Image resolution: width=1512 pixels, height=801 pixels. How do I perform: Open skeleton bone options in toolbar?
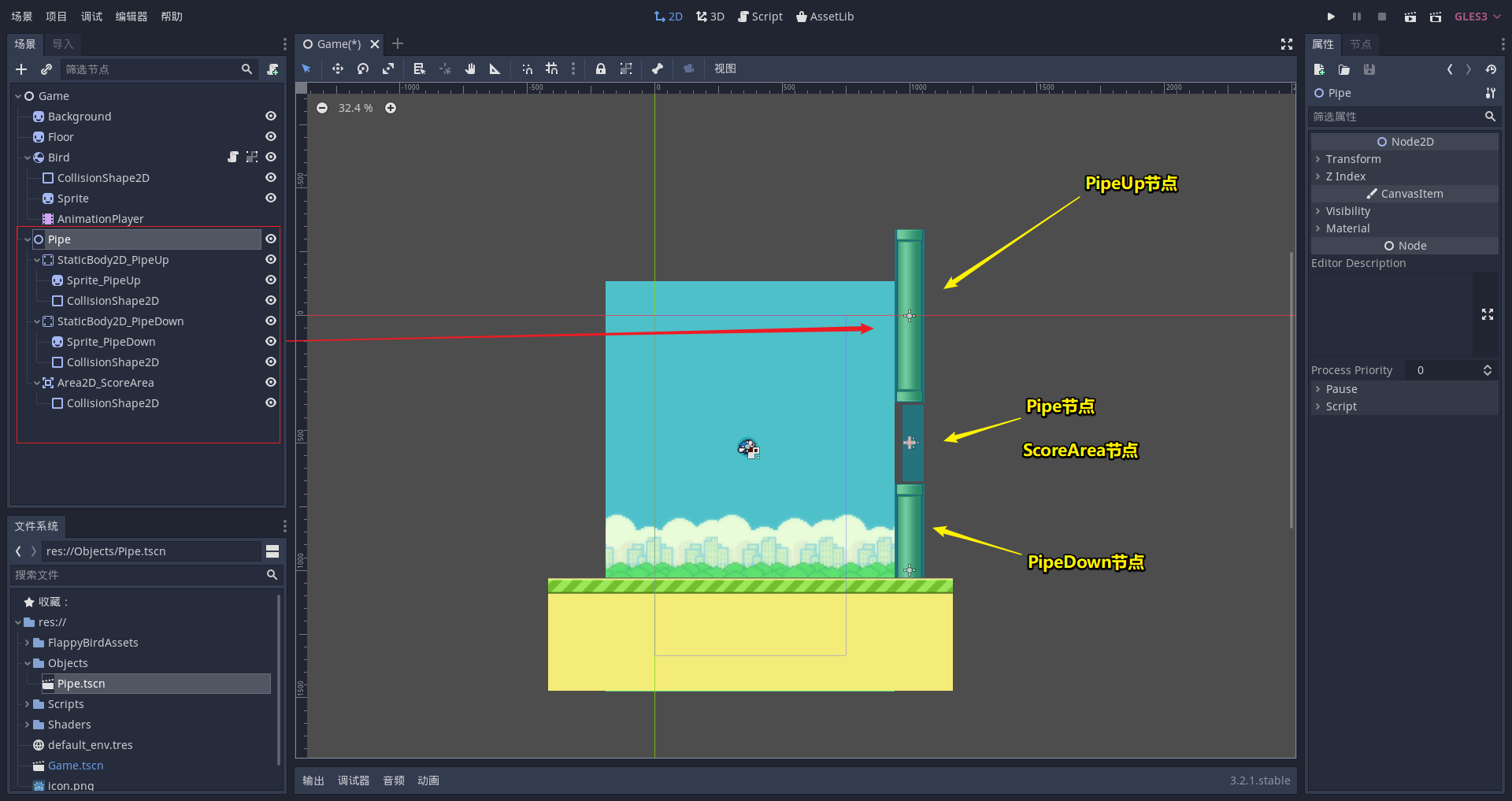click(x=657, y=69)
